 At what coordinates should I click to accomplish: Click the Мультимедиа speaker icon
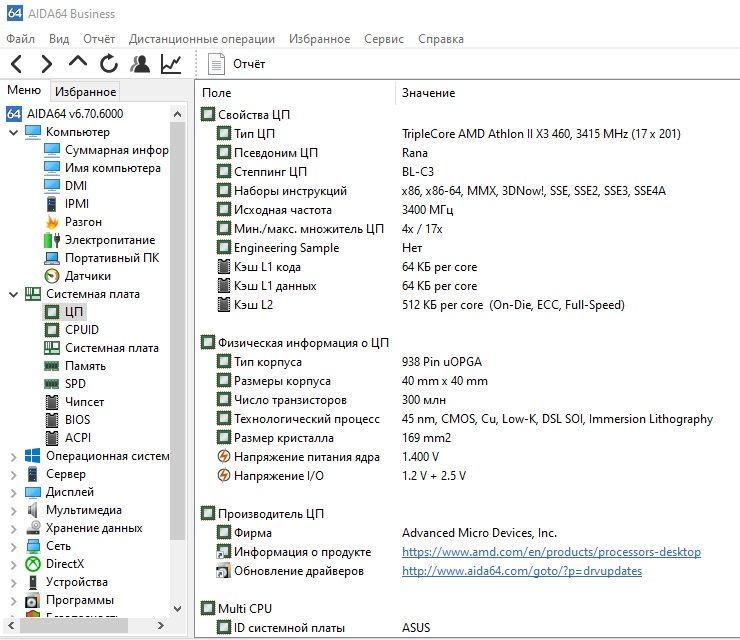point(33,510)
